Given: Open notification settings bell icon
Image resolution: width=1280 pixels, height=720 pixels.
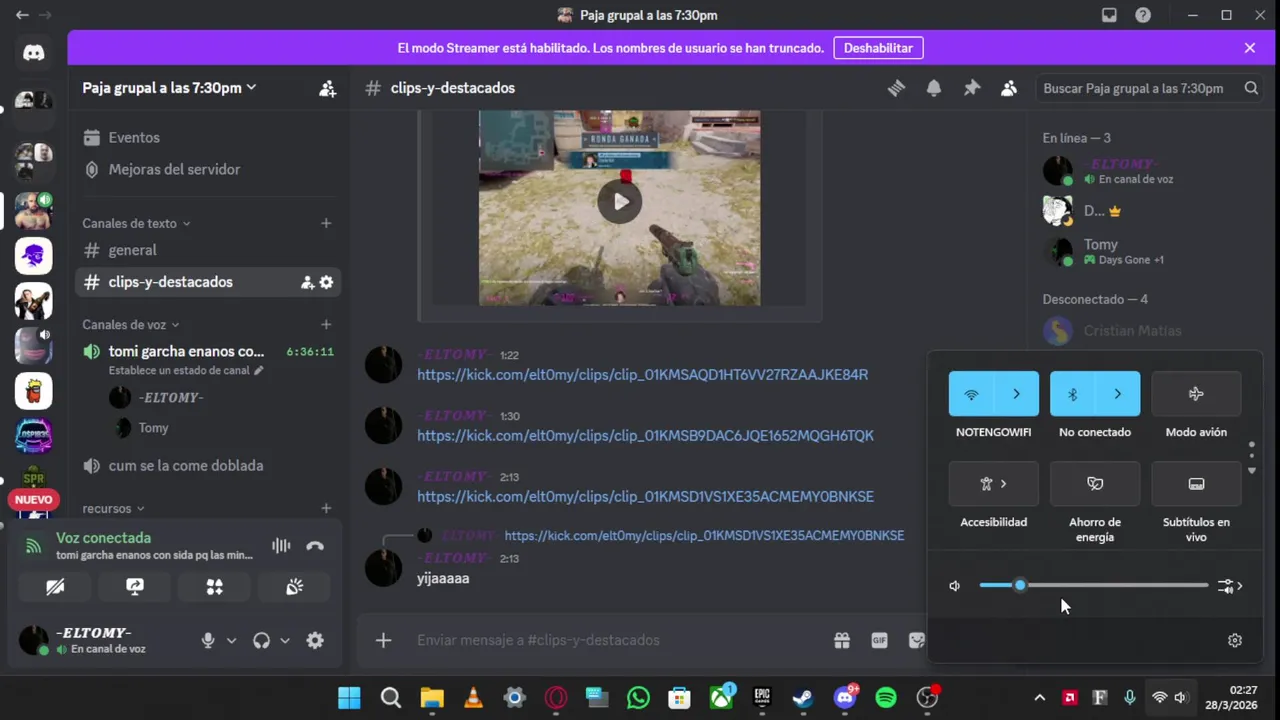Looking at the screenshot, I should click(934, 88).
